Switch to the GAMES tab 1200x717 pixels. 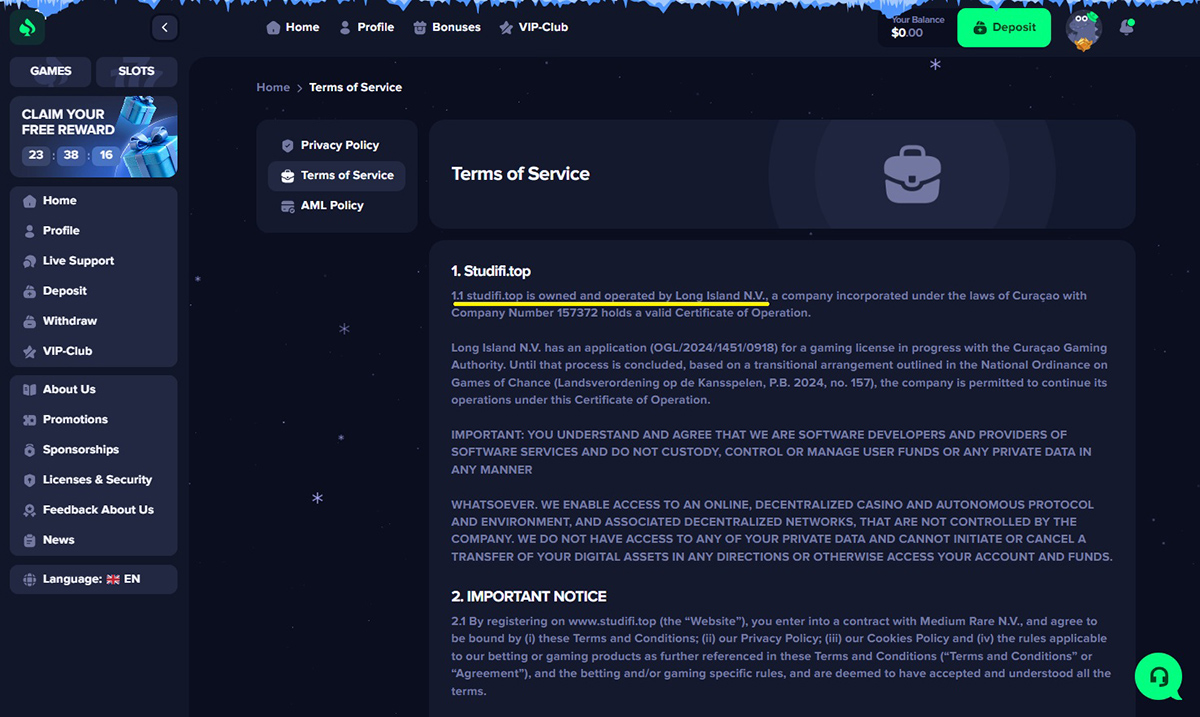point(51,71)
